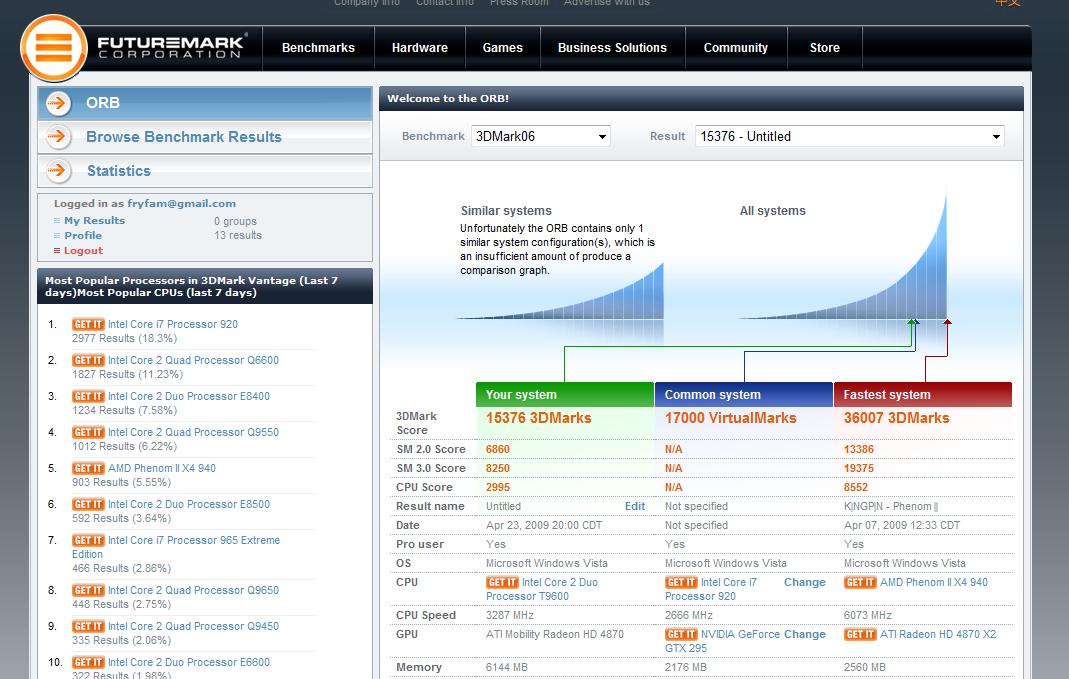Open the Benchmarks menu
Screen dimensions: 1069x679
(318, 48)
